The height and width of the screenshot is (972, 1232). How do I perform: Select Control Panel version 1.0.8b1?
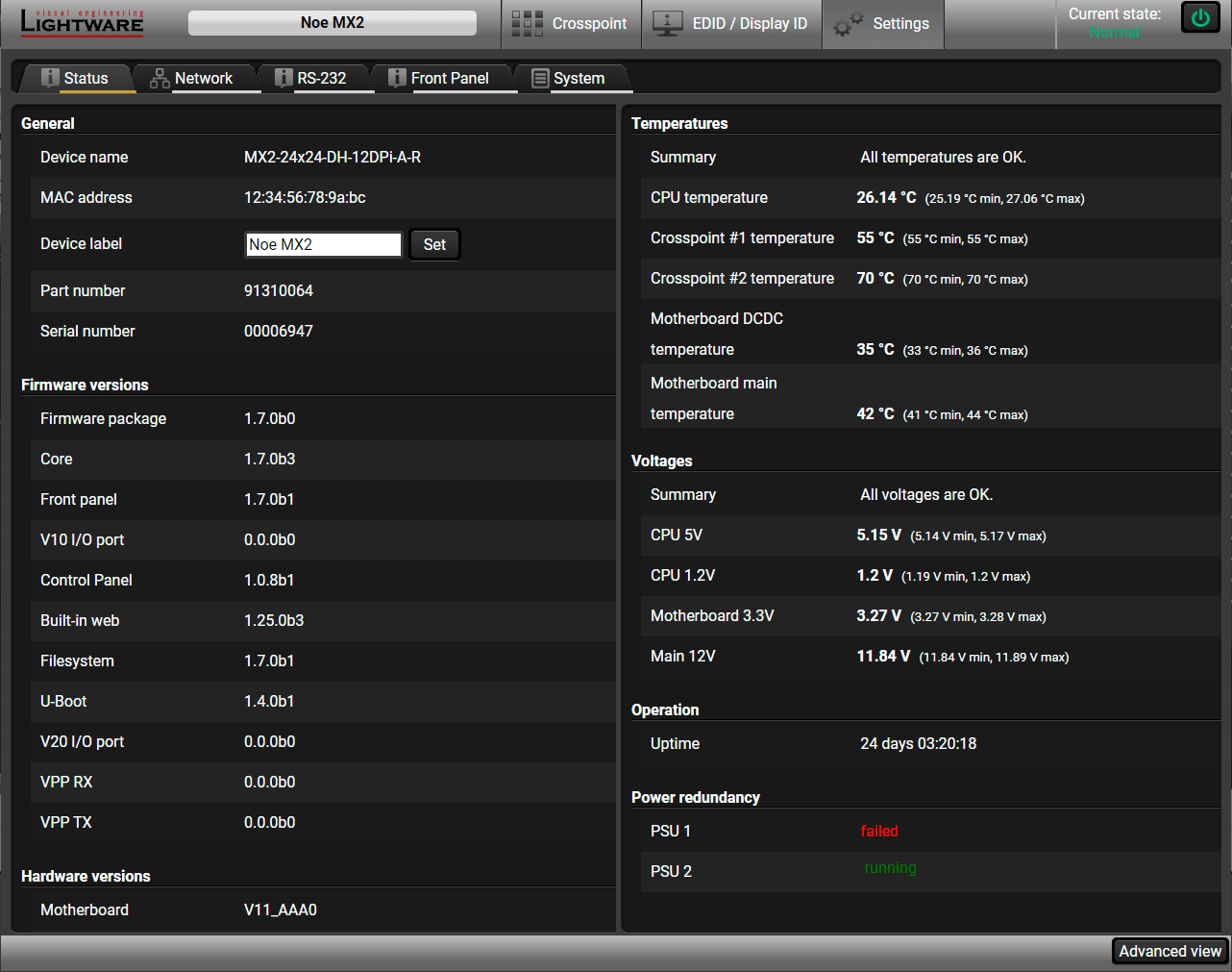point(269,580)
